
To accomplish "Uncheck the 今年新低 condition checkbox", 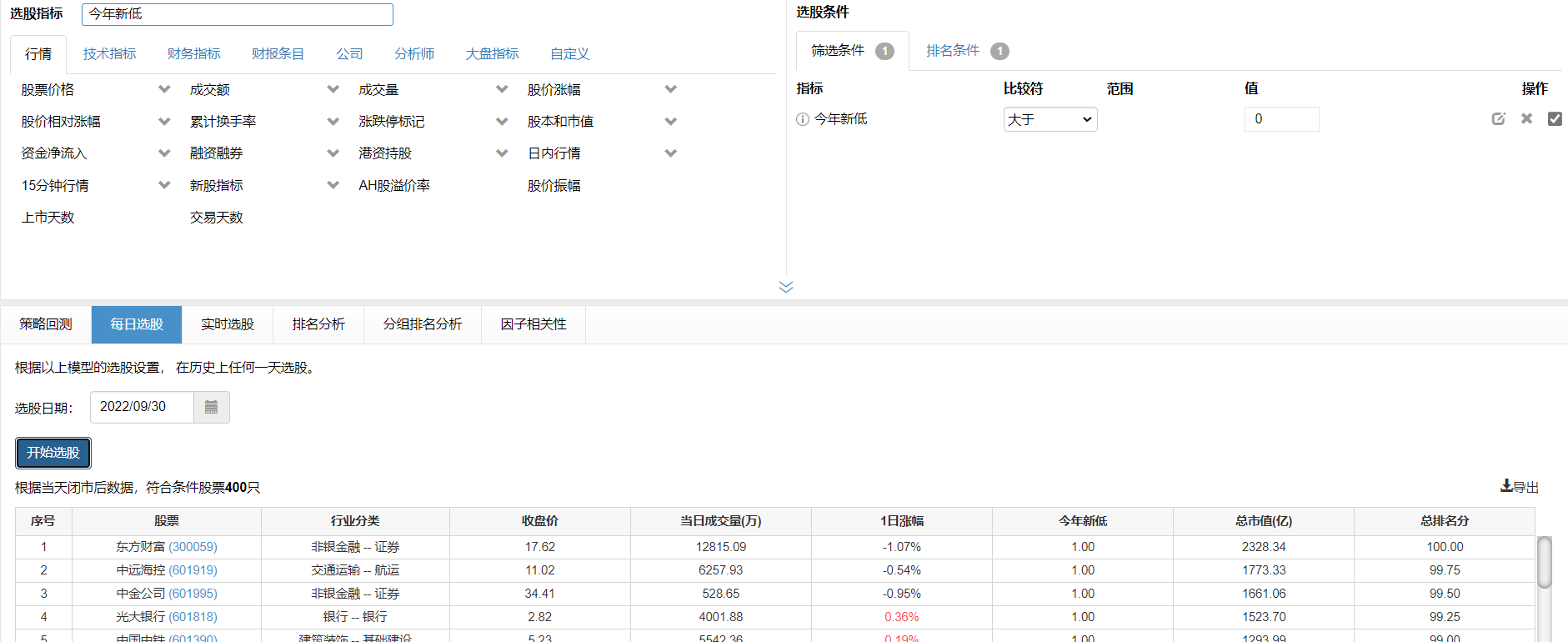I will click(x=1555, y=119).
